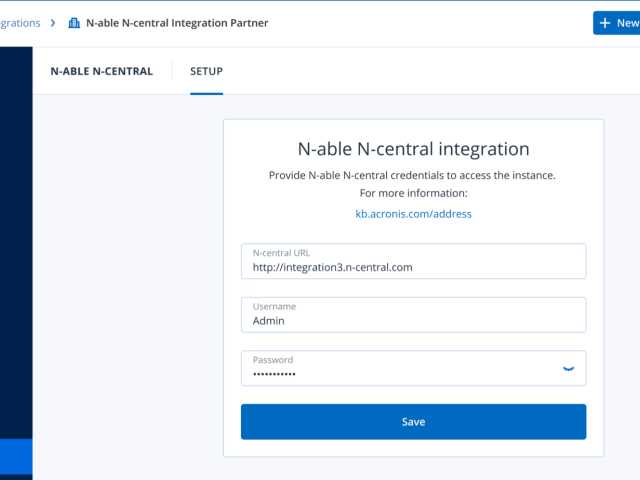Focus the N-central URL field
Screen dimensions: 640x480
coord(413,261)
